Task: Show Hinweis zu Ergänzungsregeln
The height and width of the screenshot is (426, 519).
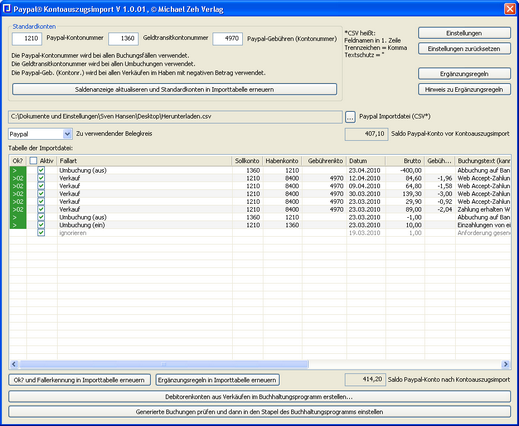Action: [x=464, y=89]
